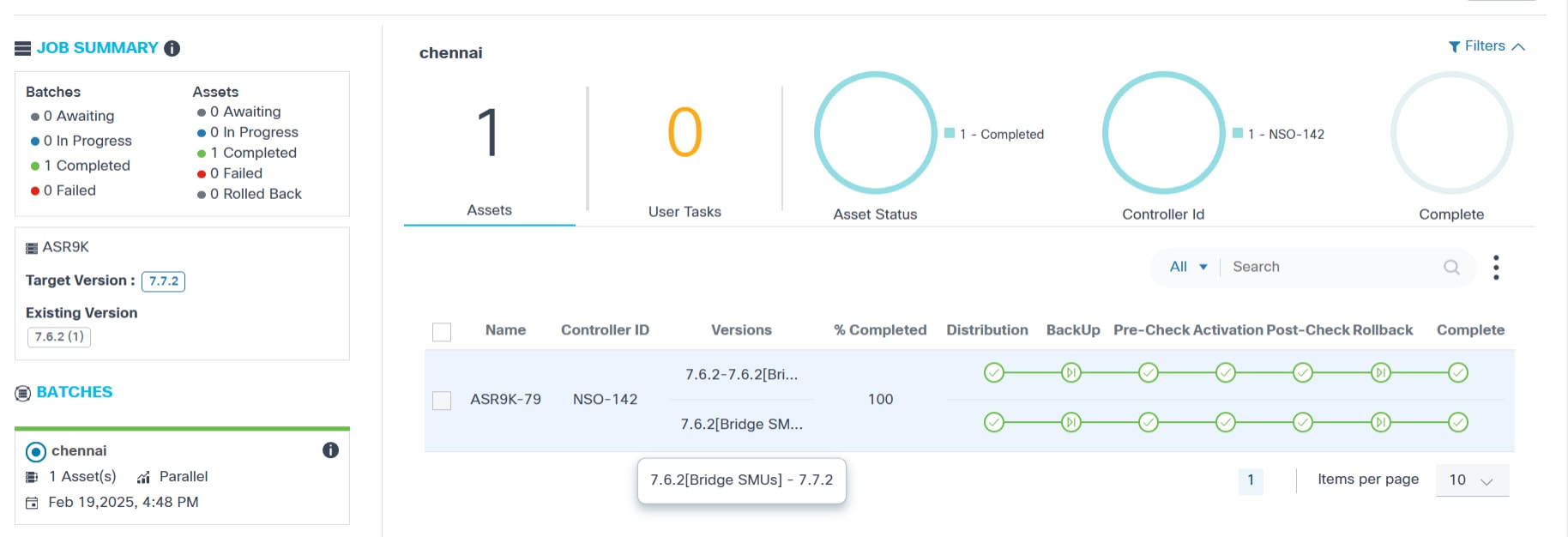1568x537 pixels.
Task: Click the search magnifier icon
Action: click(x=1451, y=268)
